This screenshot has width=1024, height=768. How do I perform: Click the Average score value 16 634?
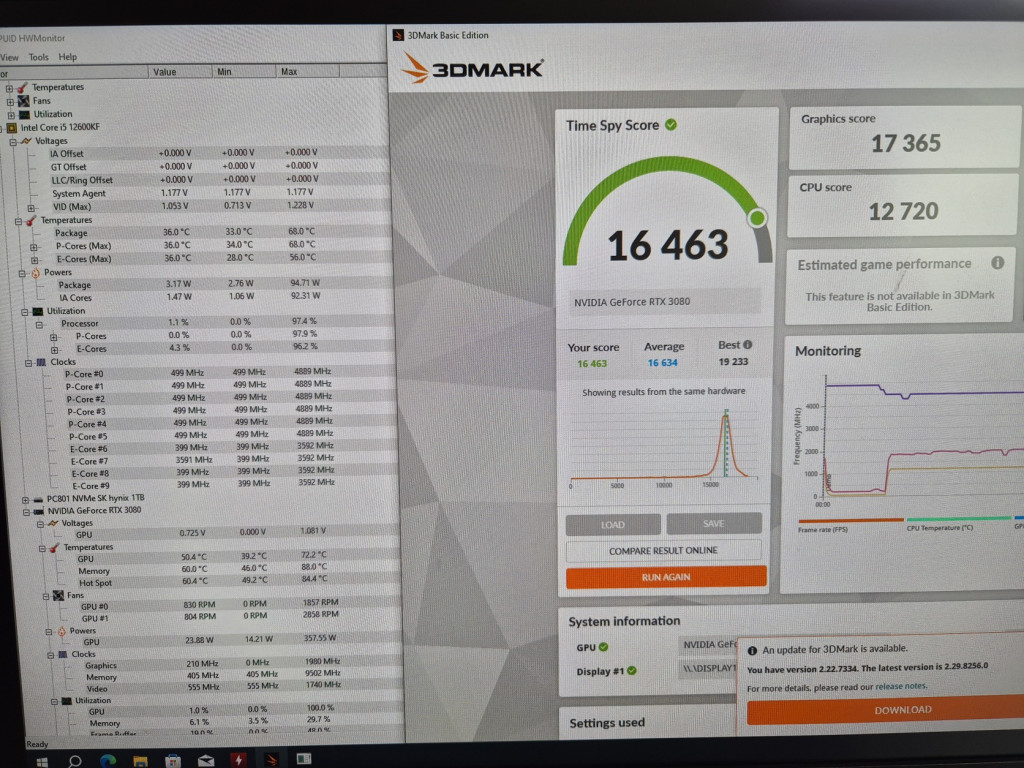662,363
